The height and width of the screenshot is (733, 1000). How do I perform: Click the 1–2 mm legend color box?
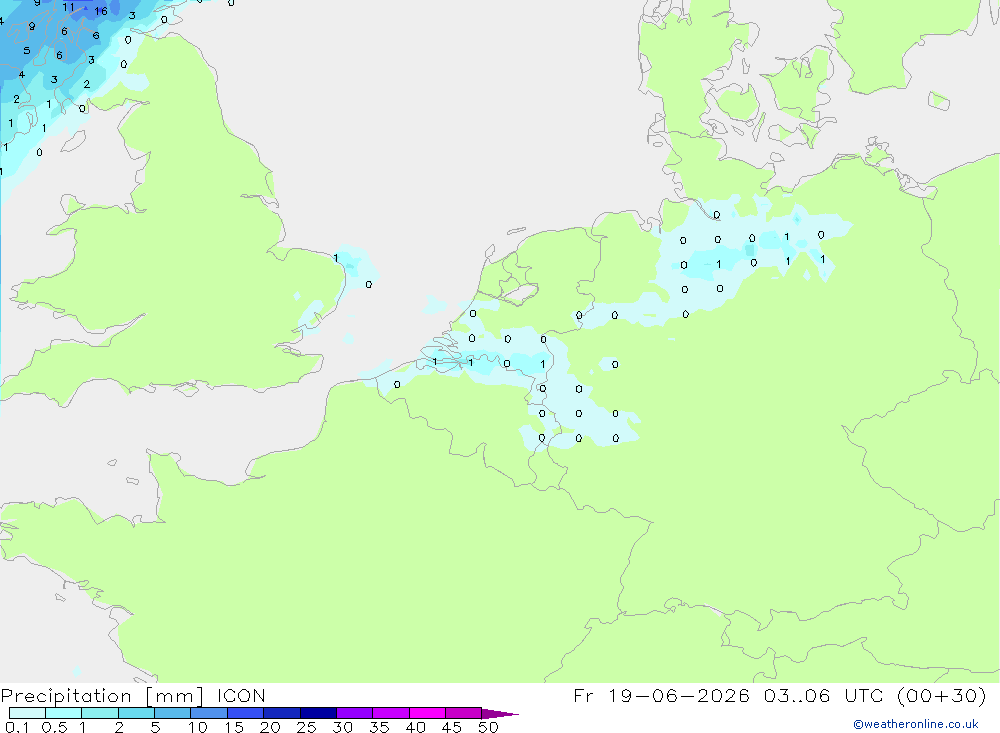(99, 713)
